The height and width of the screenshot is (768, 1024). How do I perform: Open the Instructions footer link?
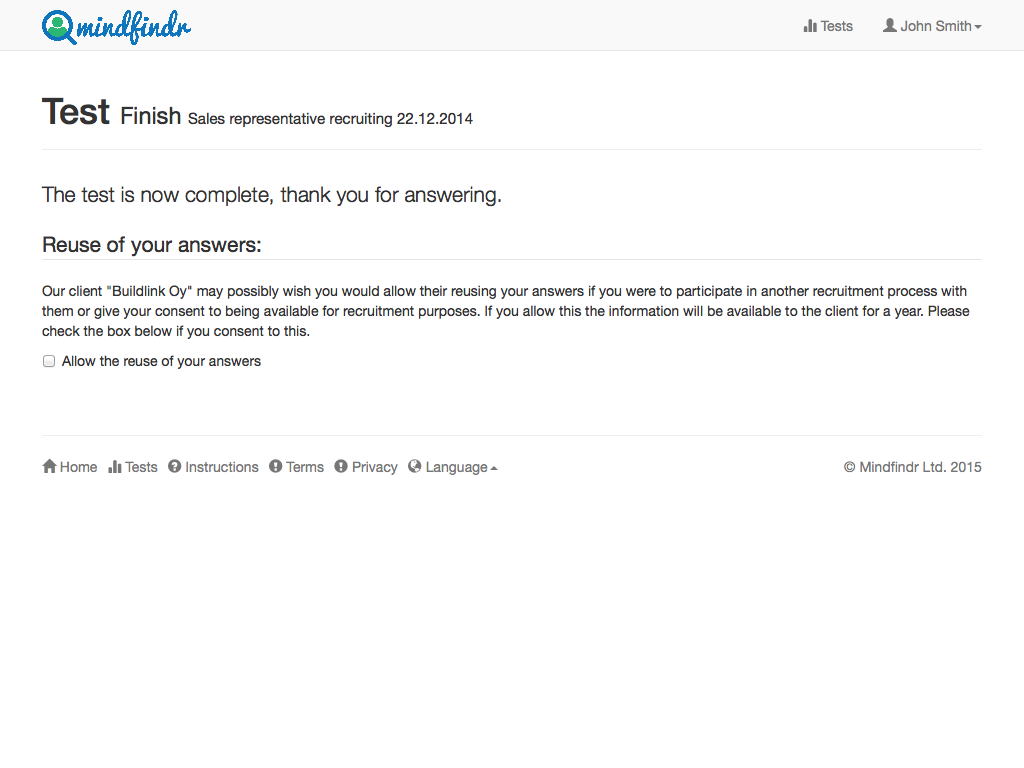[213, 467]
